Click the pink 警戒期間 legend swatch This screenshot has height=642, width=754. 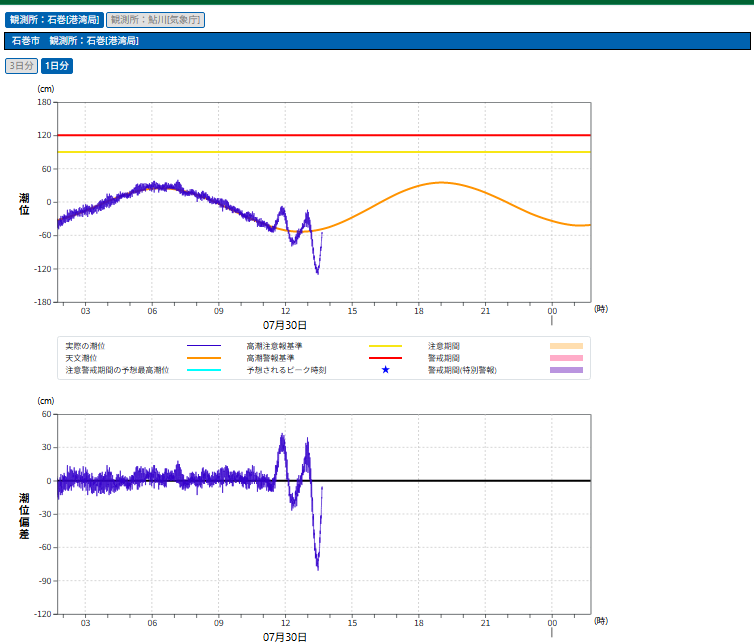(566, 357)
